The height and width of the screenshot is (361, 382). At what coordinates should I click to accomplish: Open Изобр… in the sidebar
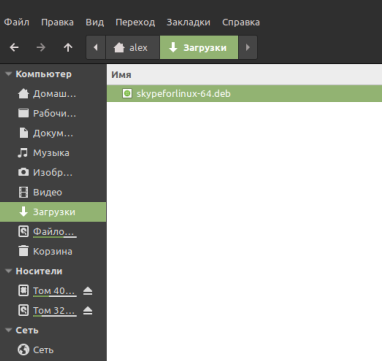pyautogui.click(x=53, y=173)
